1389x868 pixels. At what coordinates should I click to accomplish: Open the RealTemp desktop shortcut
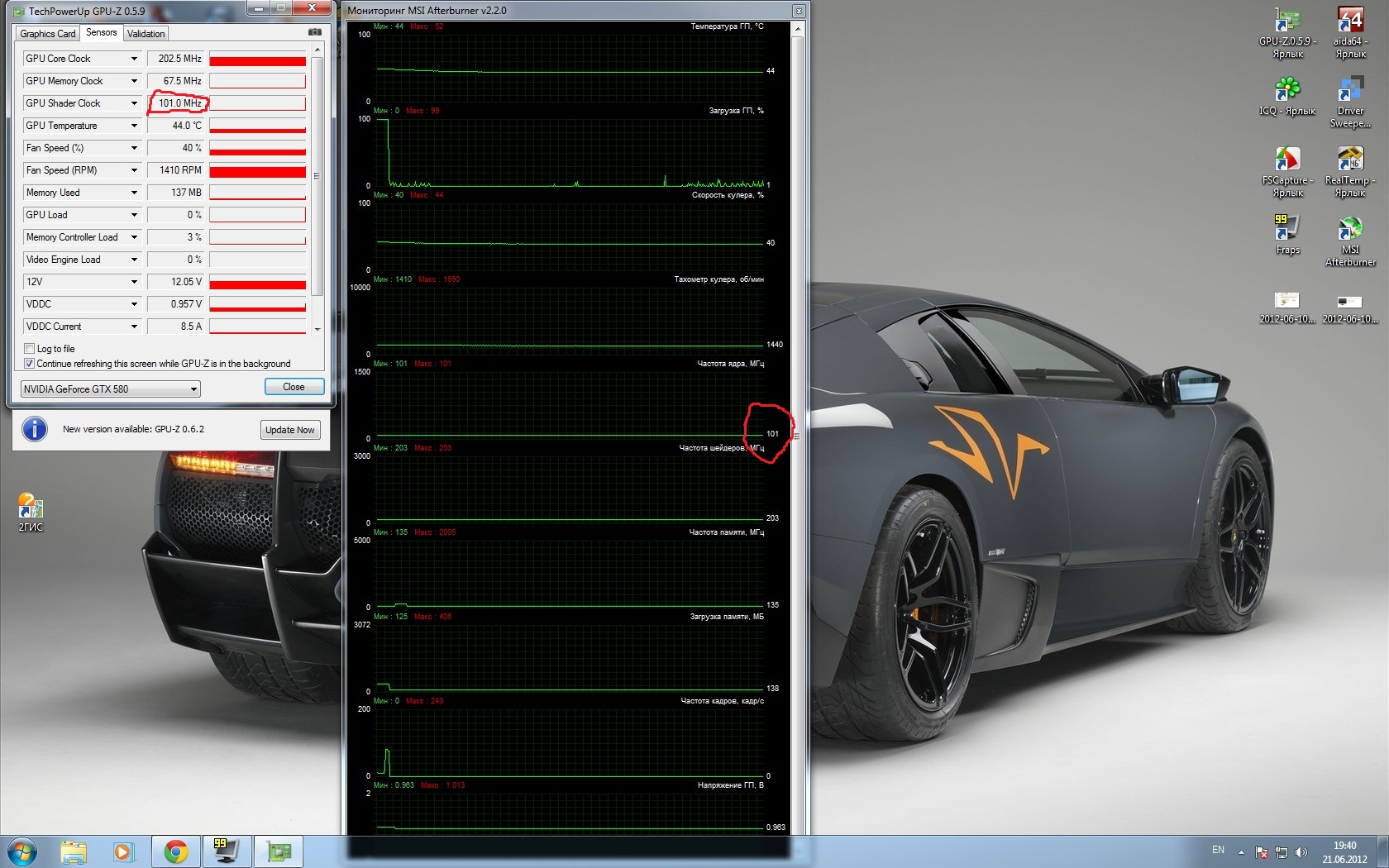pyautogui.click(x=1350, y=159)
